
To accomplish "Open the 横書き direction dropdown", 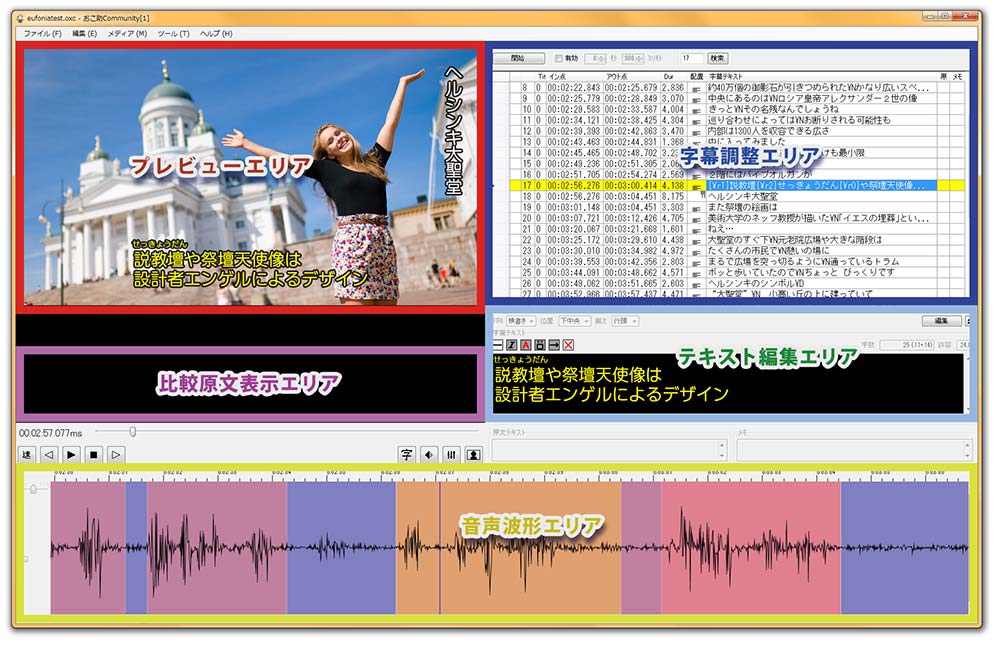I will point(522,321).
